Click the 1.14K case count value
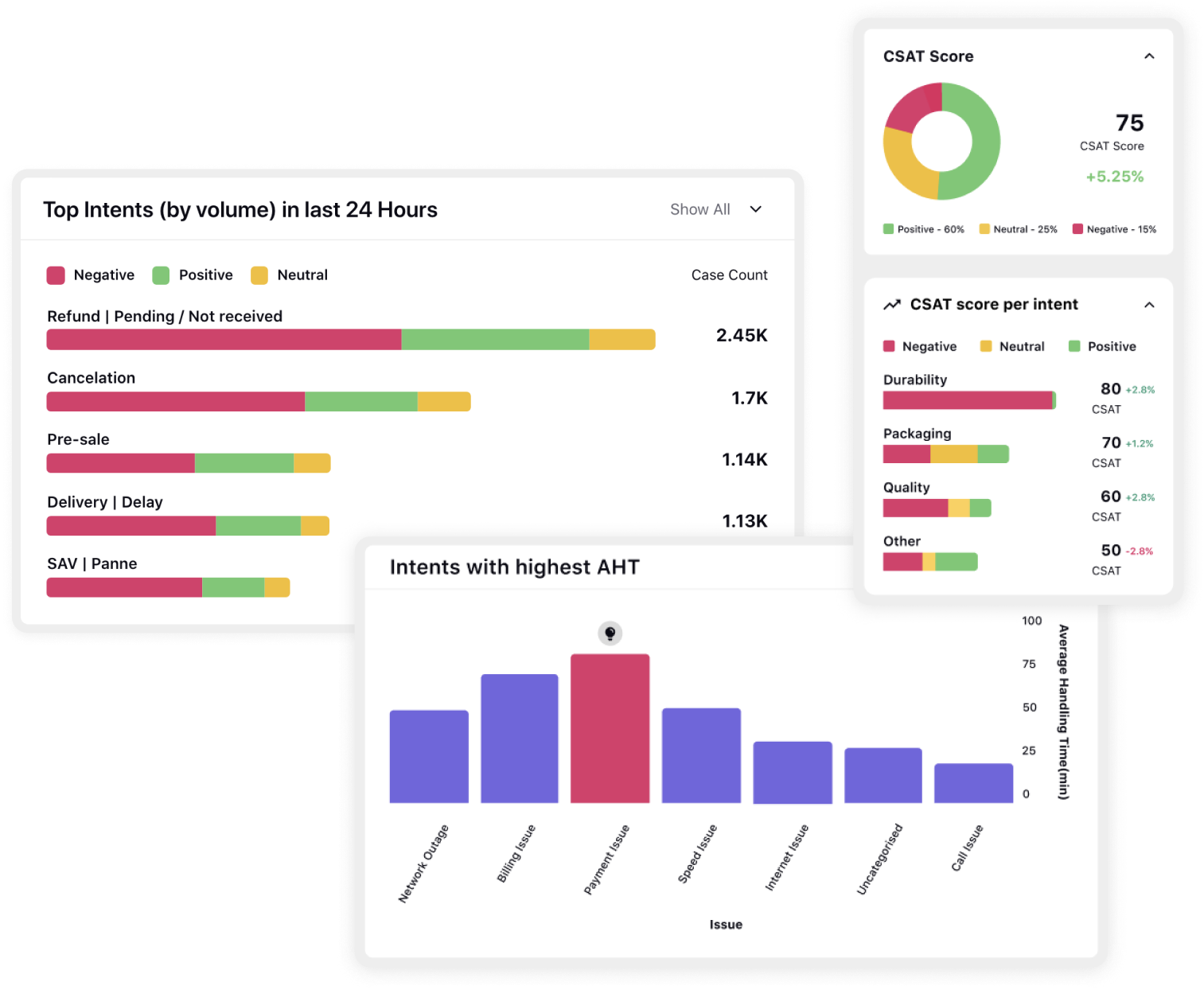This screenshot has height=990, width=1204. [745, 459]
